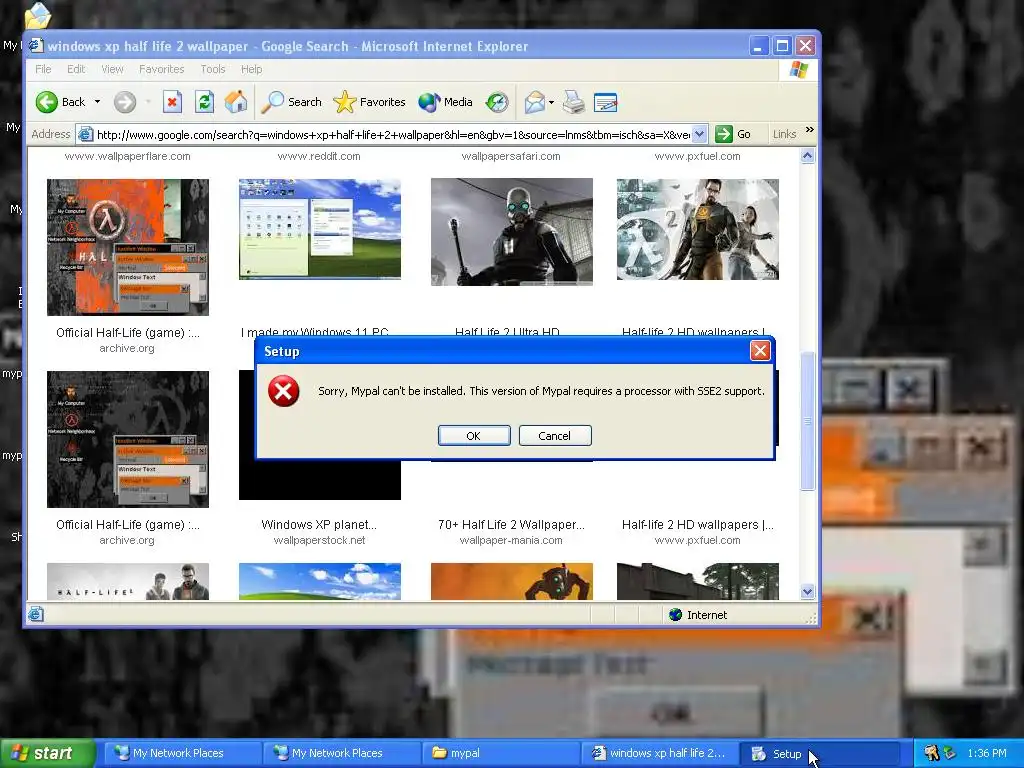Click the page icon beside the address URL
This screenshot has height=768, width=1024.
[85, 135]
